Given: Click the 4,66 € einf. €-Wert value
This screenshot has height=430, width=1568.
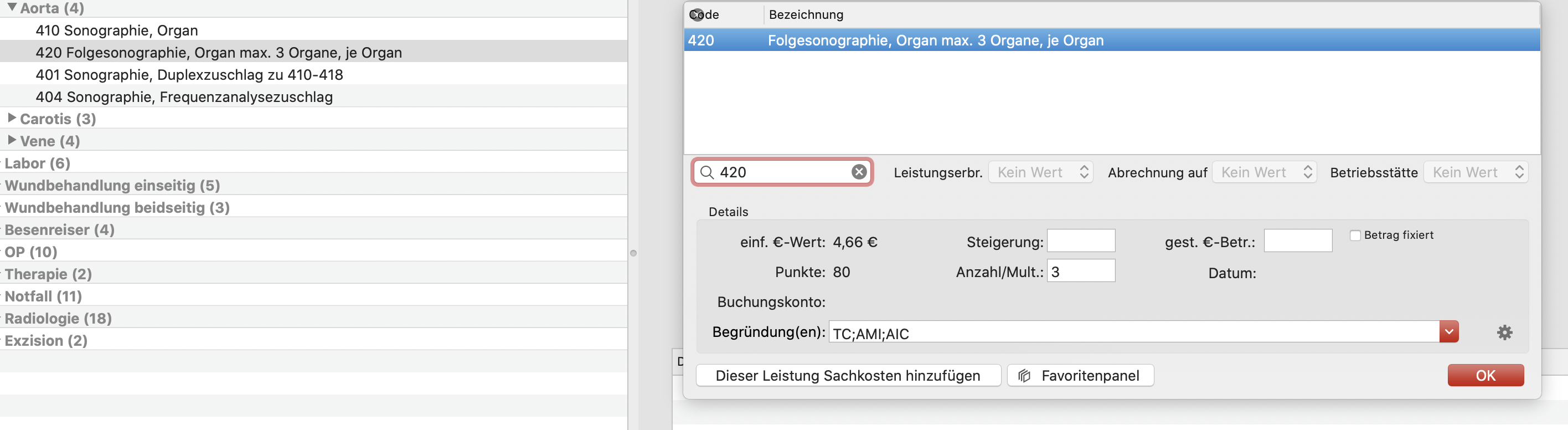Looking at the screenshot, I should coord(855,242).
